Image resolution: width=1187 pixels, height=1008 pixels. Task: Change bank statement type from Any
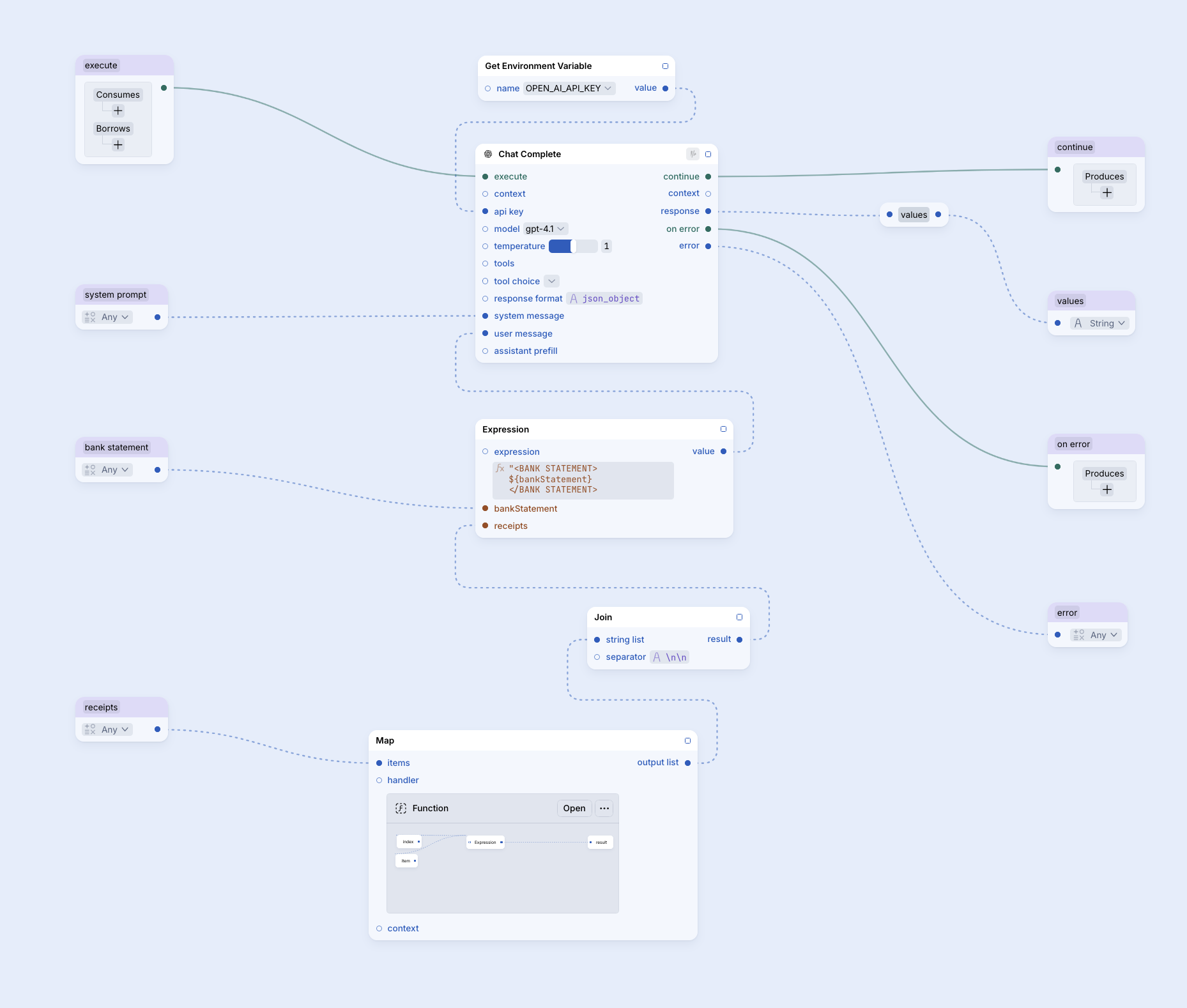107,470
